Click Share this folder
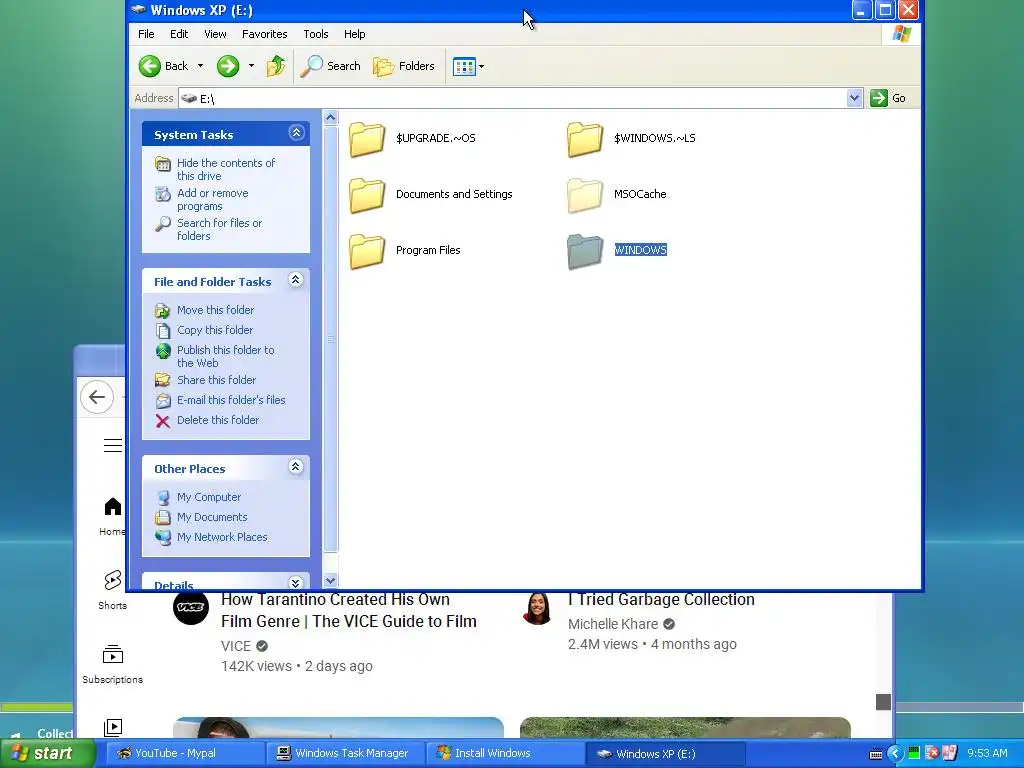Image resolution: width=1024 pixels, height=768 pixels. coord(216,380)
